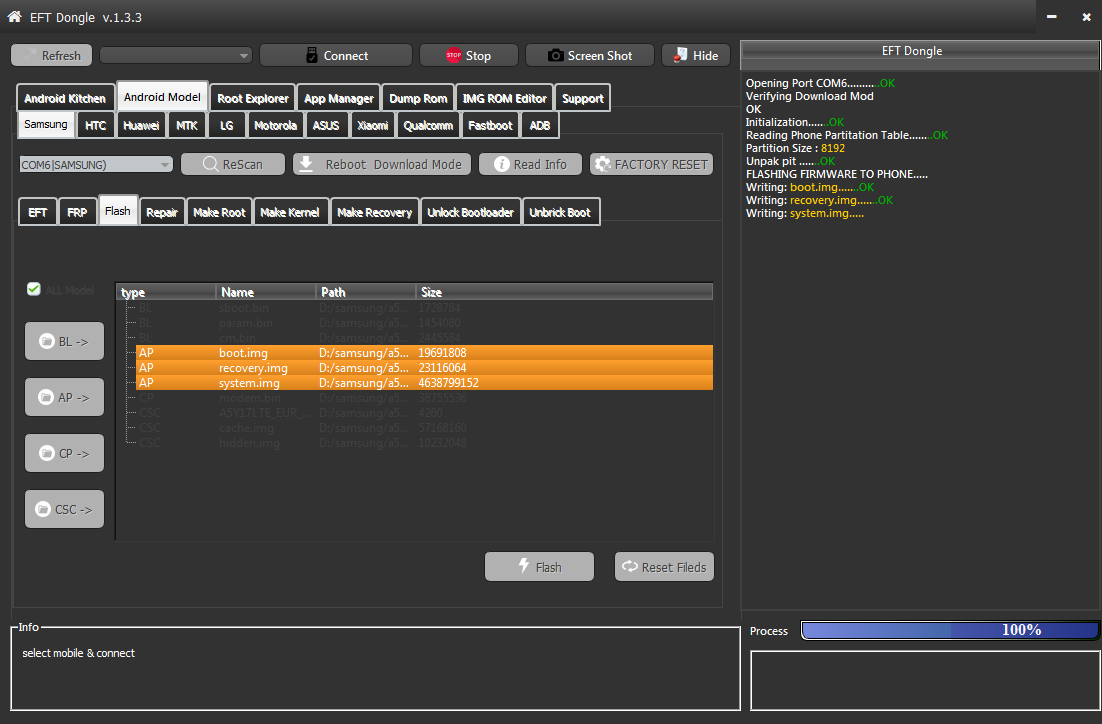The image size is (1102, 724).
Task: Click the Flash button with lightning icon
Action: pos(539,567)
